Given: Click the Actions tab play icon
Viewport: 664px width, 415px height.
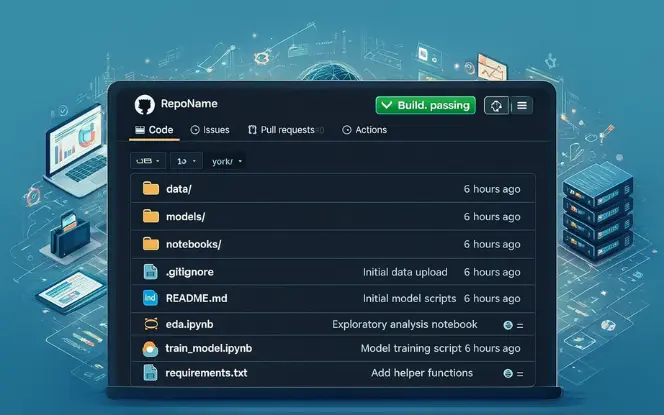Looking at the screenshot, I should click(x=347, y=130).
